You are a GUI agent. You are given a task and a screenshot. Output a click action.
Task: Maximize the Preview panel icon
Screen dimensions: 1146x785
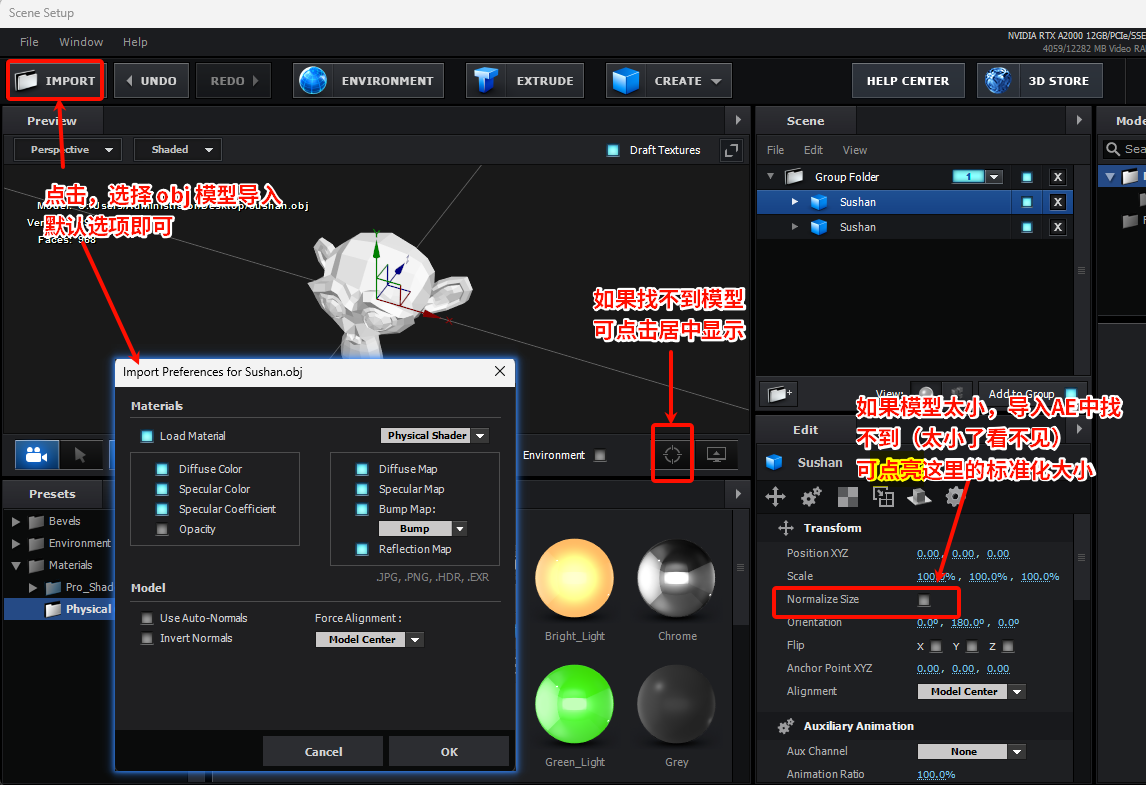coord(731,151)
